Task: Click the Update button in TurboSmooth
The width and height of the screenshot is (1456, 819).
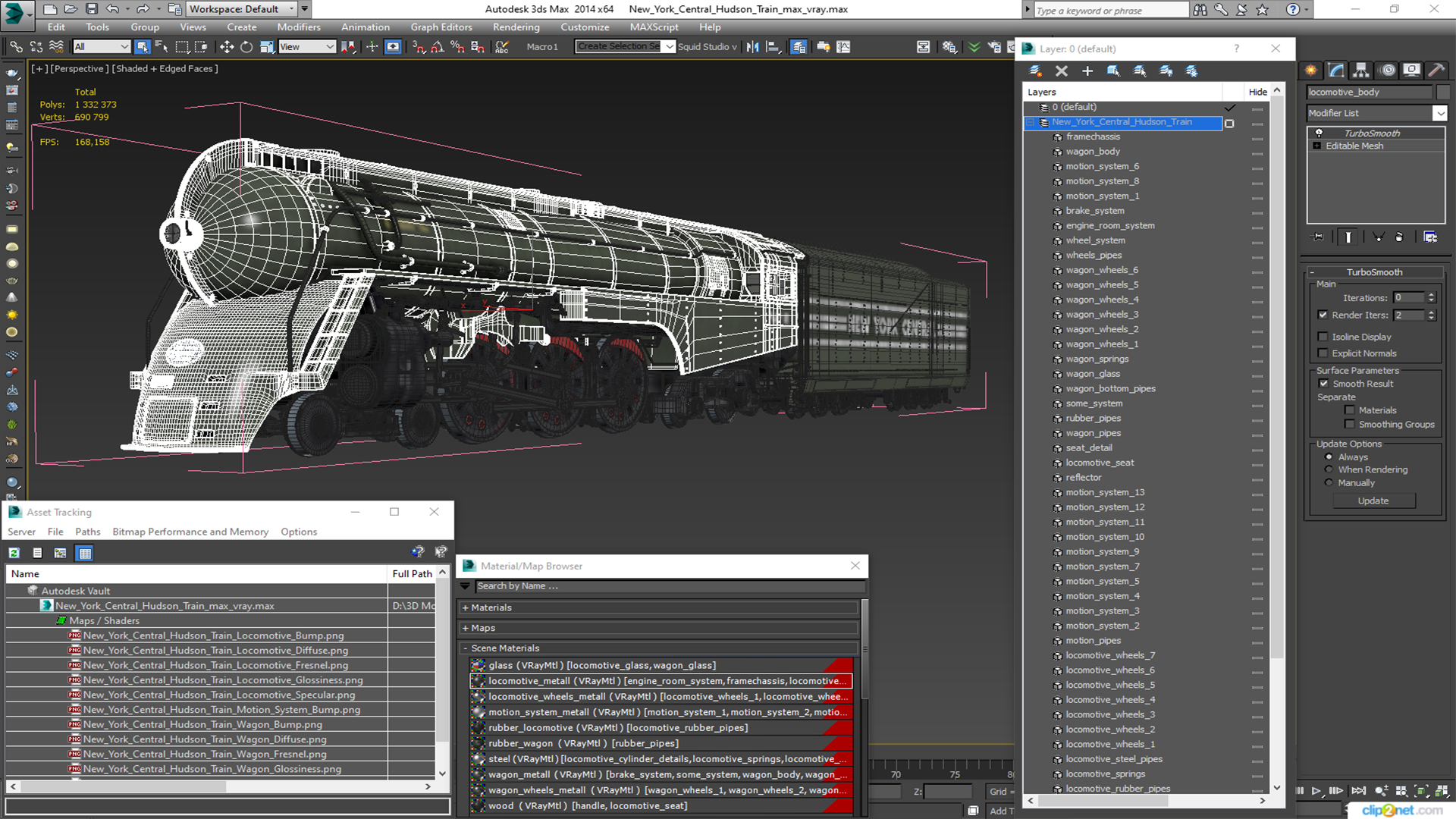Action: 1373,500
